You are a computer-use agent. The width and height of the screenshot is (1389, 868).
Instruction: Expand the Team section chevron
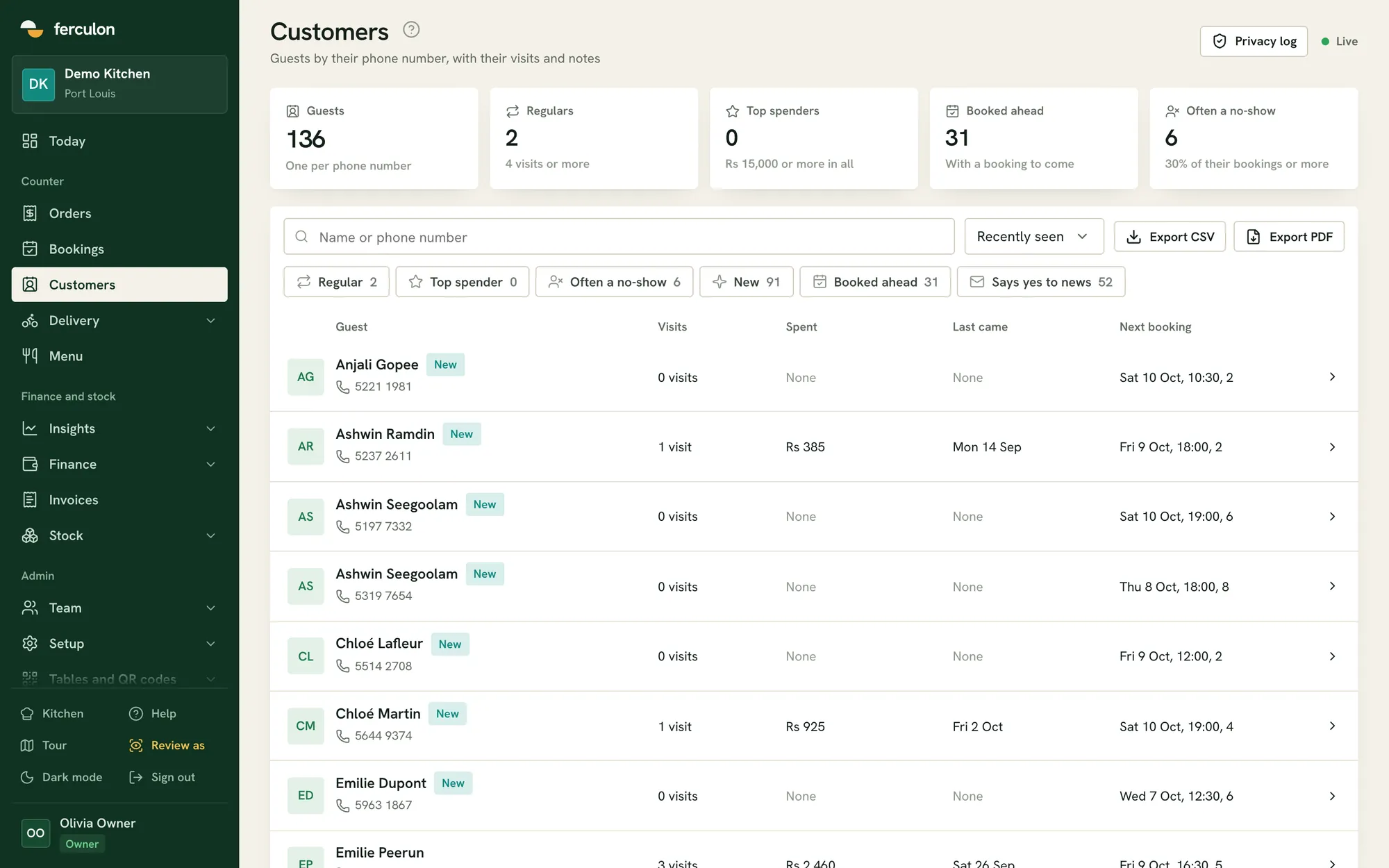pos(211,608)
